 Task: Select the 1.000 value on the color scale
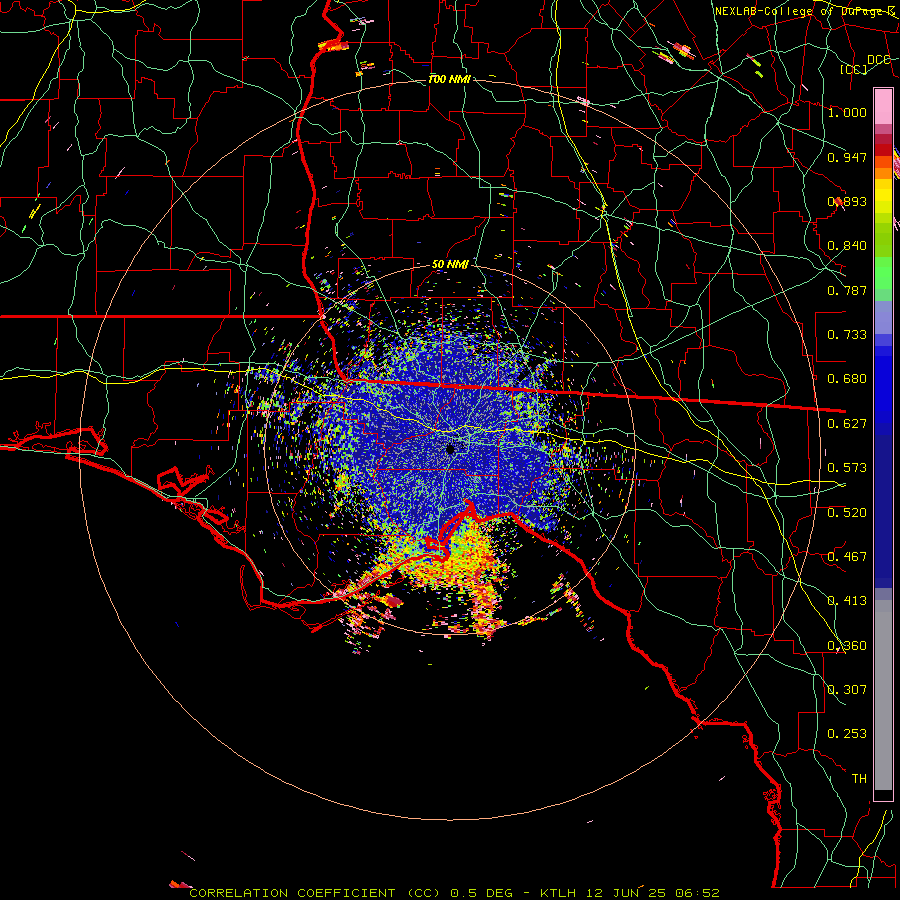(x=847, y=112)
